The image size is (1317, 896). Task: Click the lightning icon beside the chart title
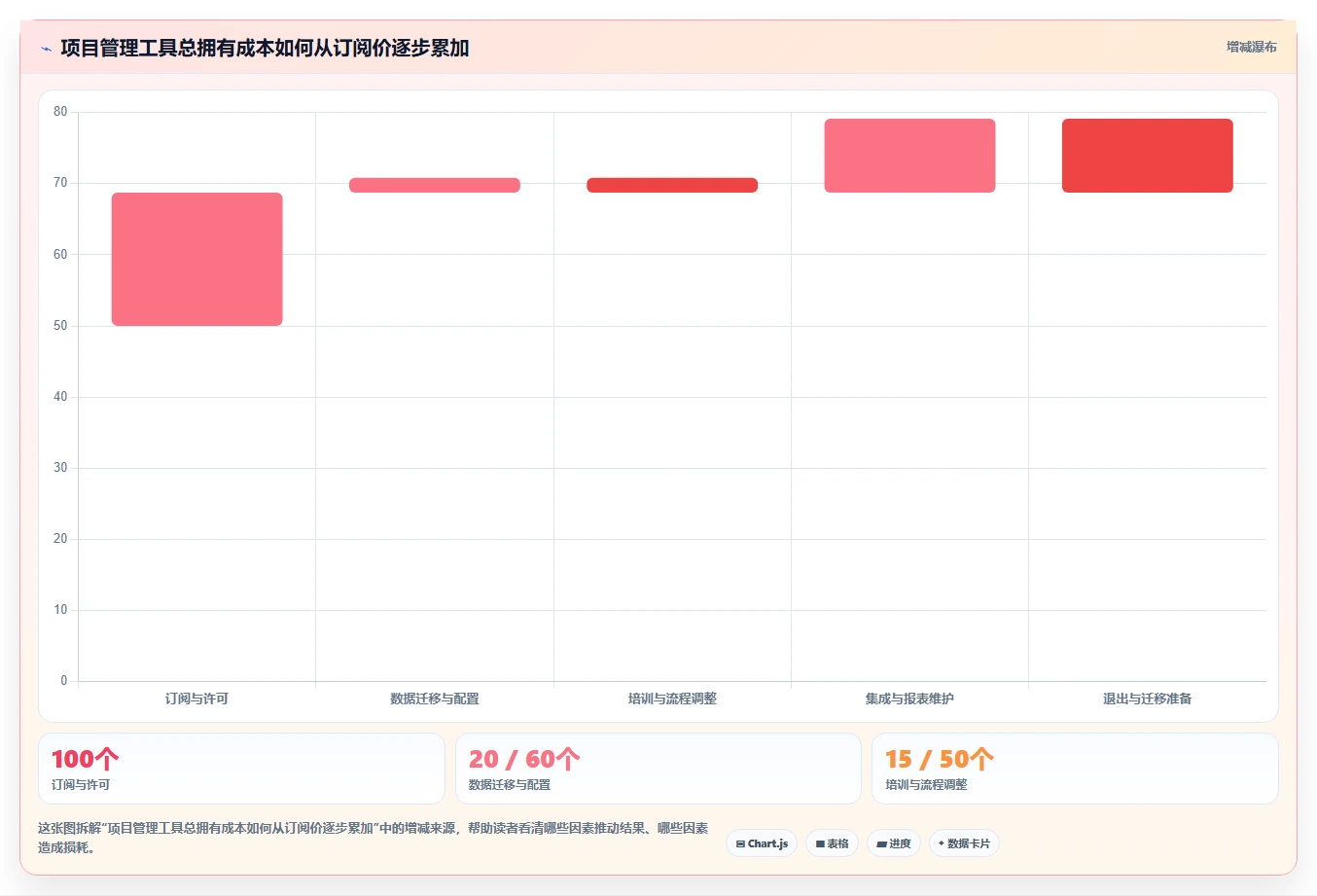click(x=46, y=49)
